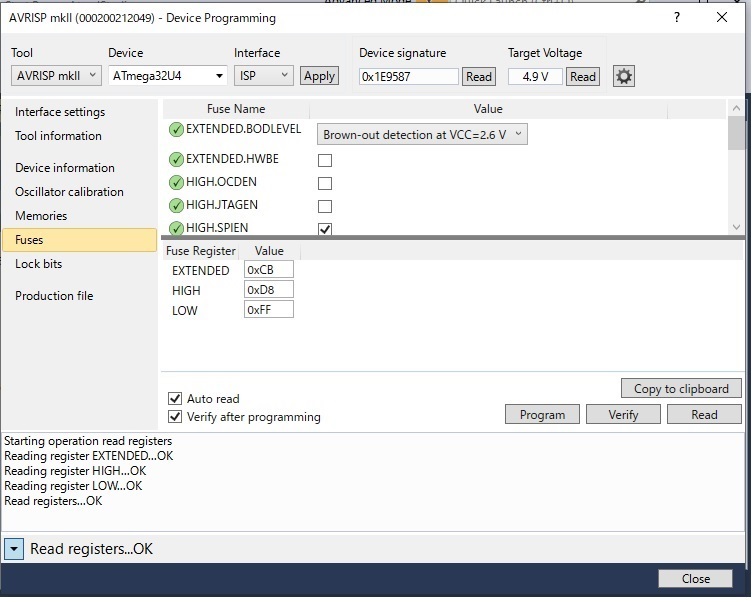The height and width of the screenshot is (602, 754).
Task: Click the Device signature field 0x1E9587
Action: 409,76
